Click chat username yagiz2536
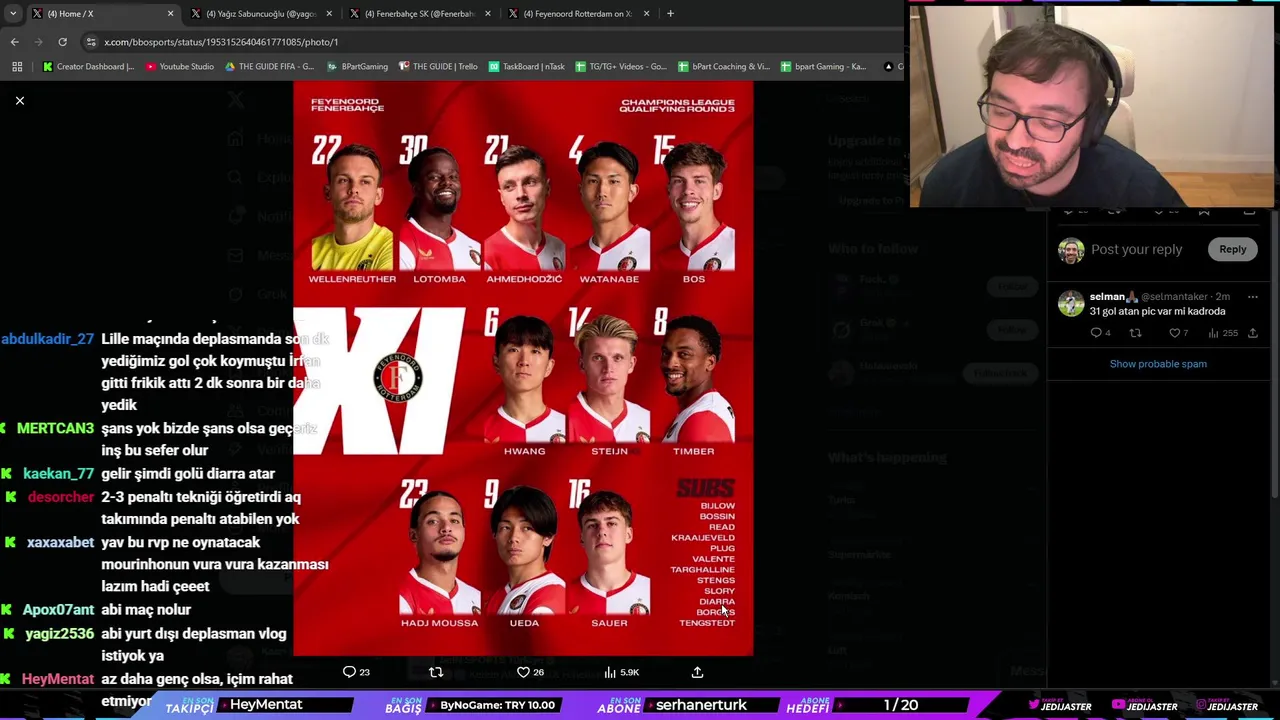1280x720 pixels. click(x=59, y=634)
